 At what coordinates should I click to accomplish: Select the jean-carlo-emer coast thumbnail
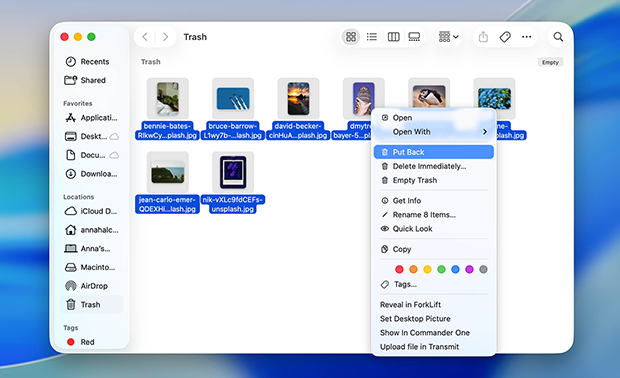[168, 172]
